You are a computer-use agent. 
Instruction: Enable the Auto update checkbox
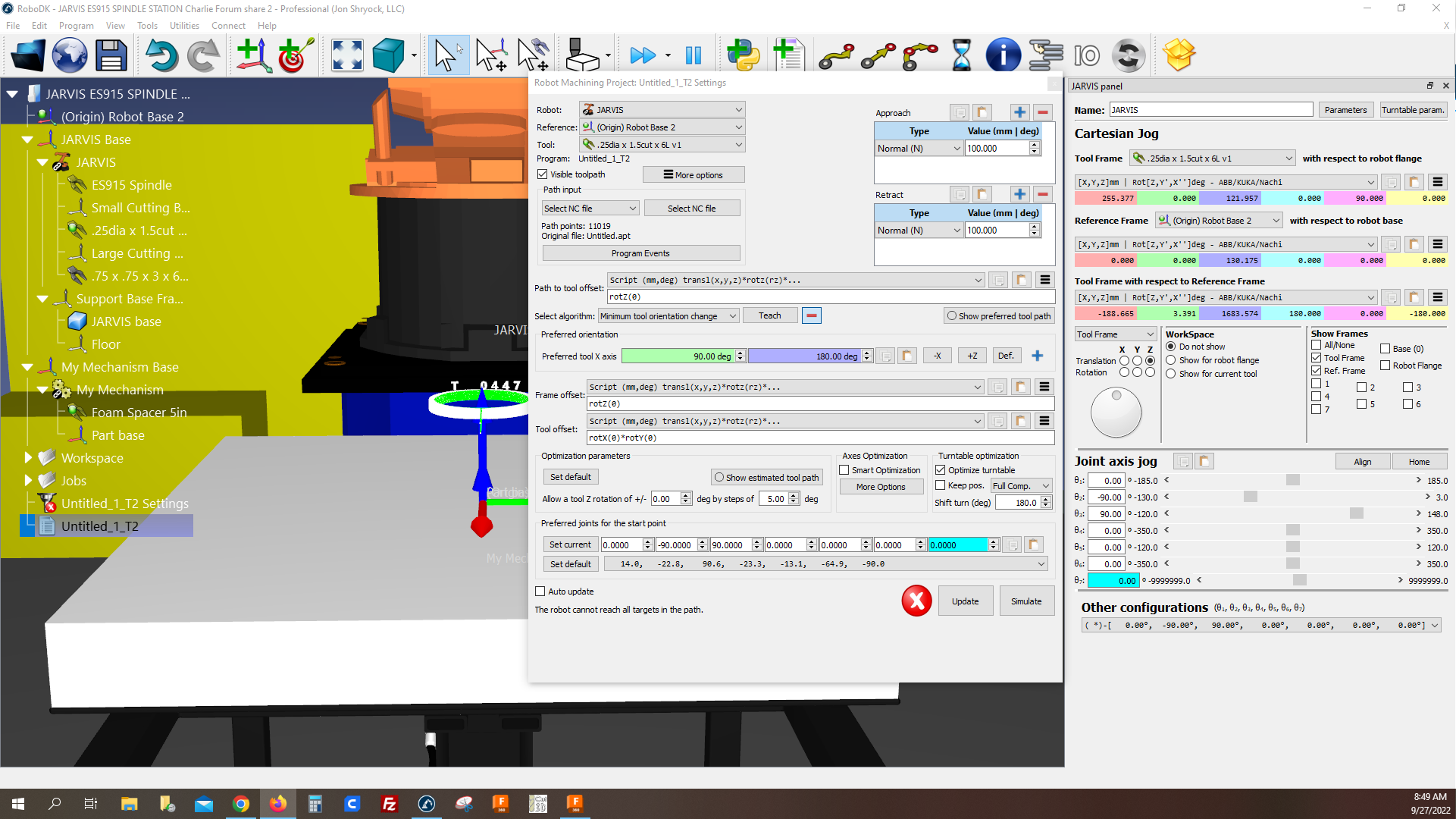pyautogui.click(x=540, y=591)
